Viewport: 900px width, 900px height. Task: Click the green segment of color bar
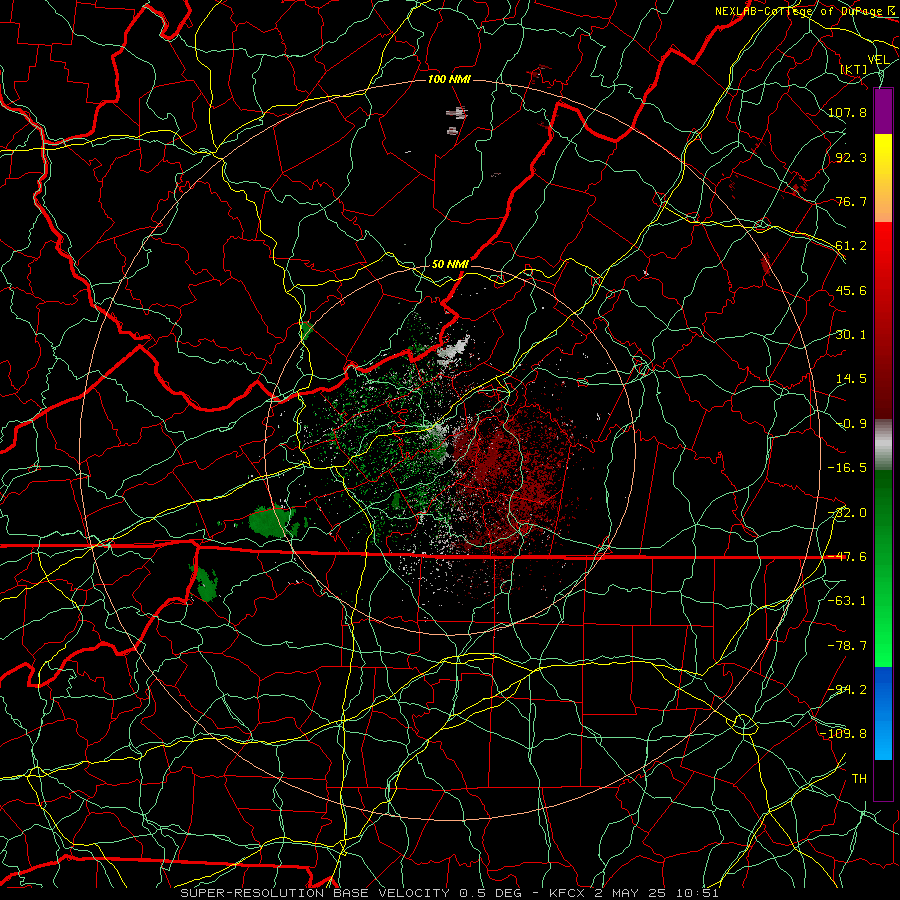tap(883, 568)
